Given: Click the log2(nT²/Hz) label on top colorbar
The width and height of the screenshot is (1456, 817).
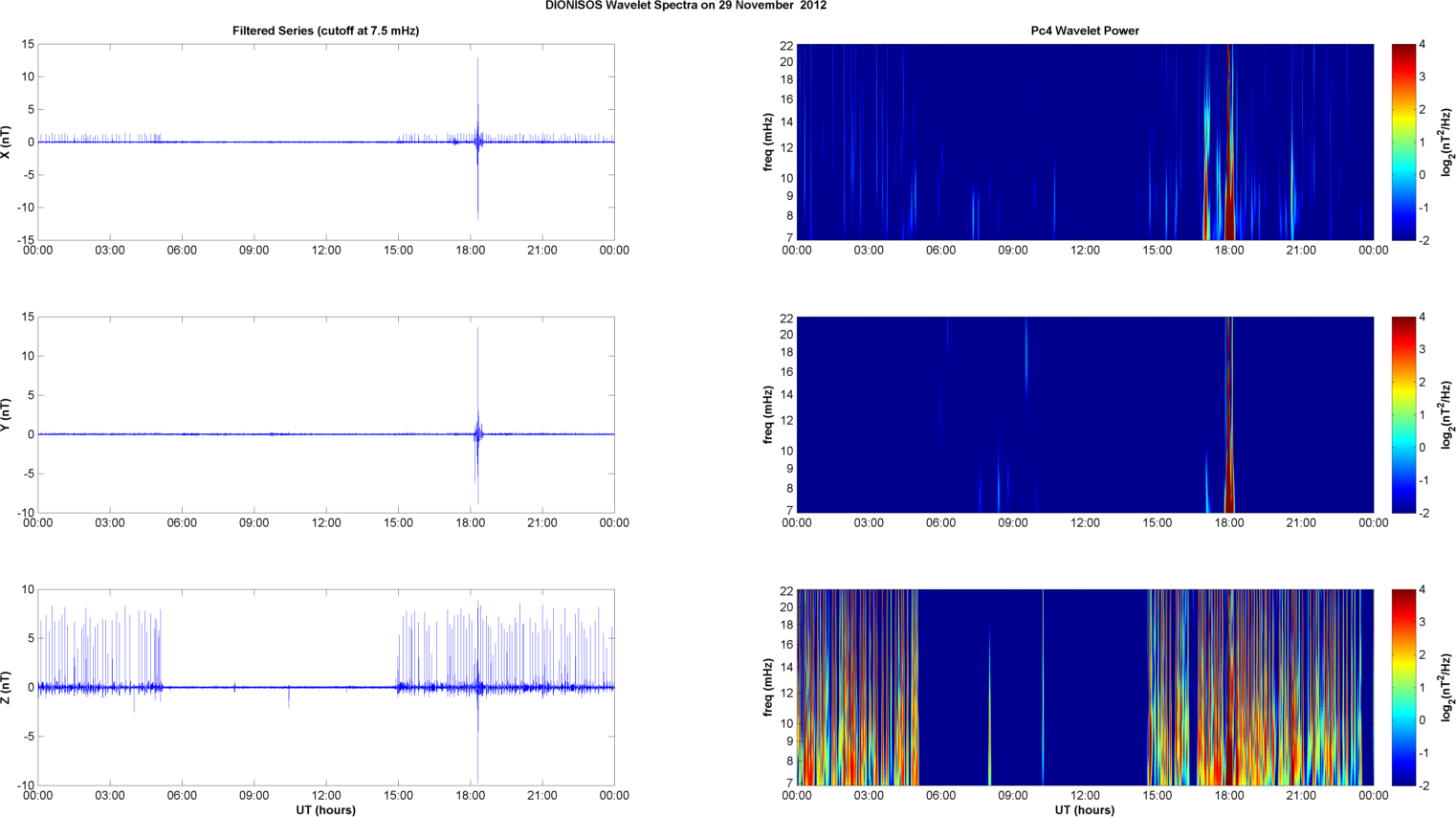Looking at the screenshot, I should [x=1446, y=143].
